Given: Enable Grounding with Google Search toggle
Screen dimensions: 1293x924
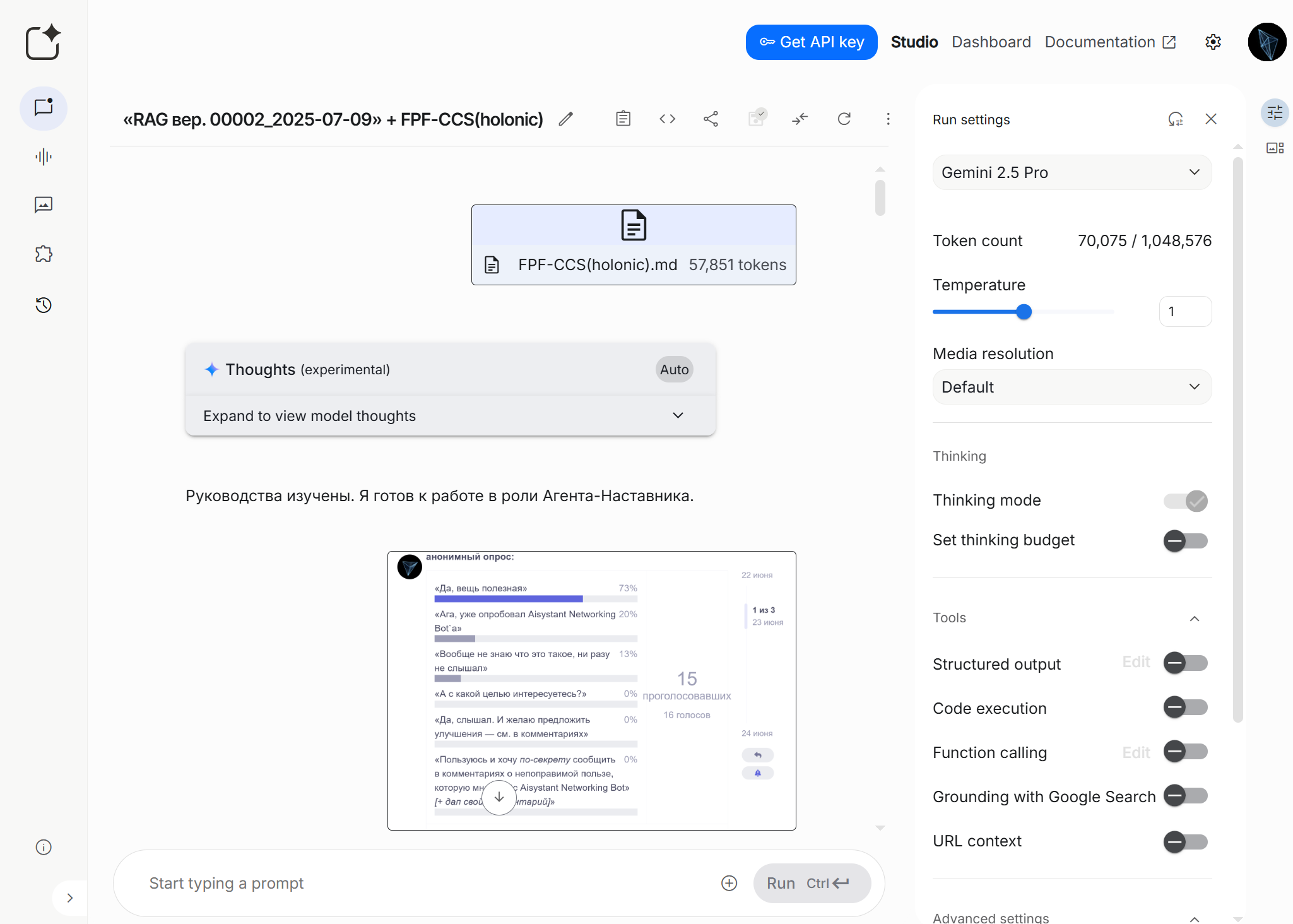Looking at the screenshot, I should (1185, 796).
